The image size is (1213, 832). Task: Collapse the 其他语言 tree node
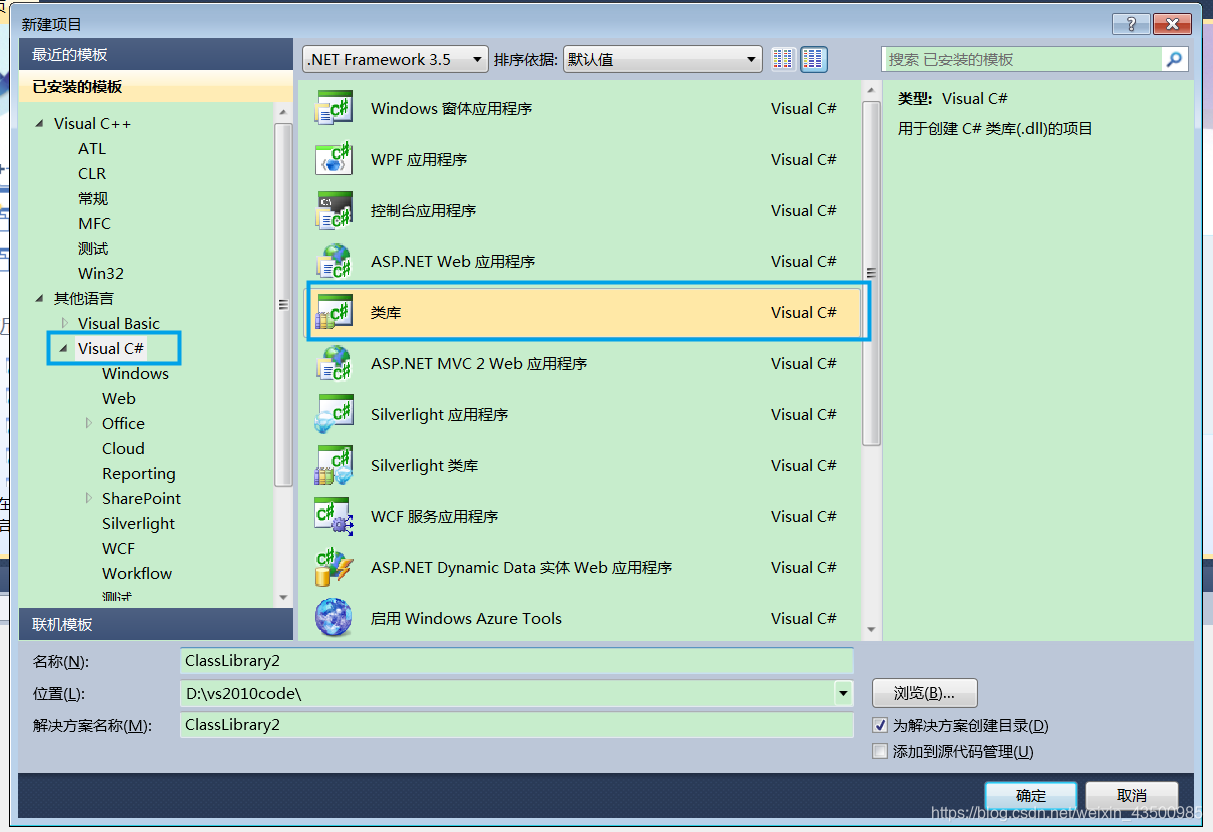pos(40,298)
